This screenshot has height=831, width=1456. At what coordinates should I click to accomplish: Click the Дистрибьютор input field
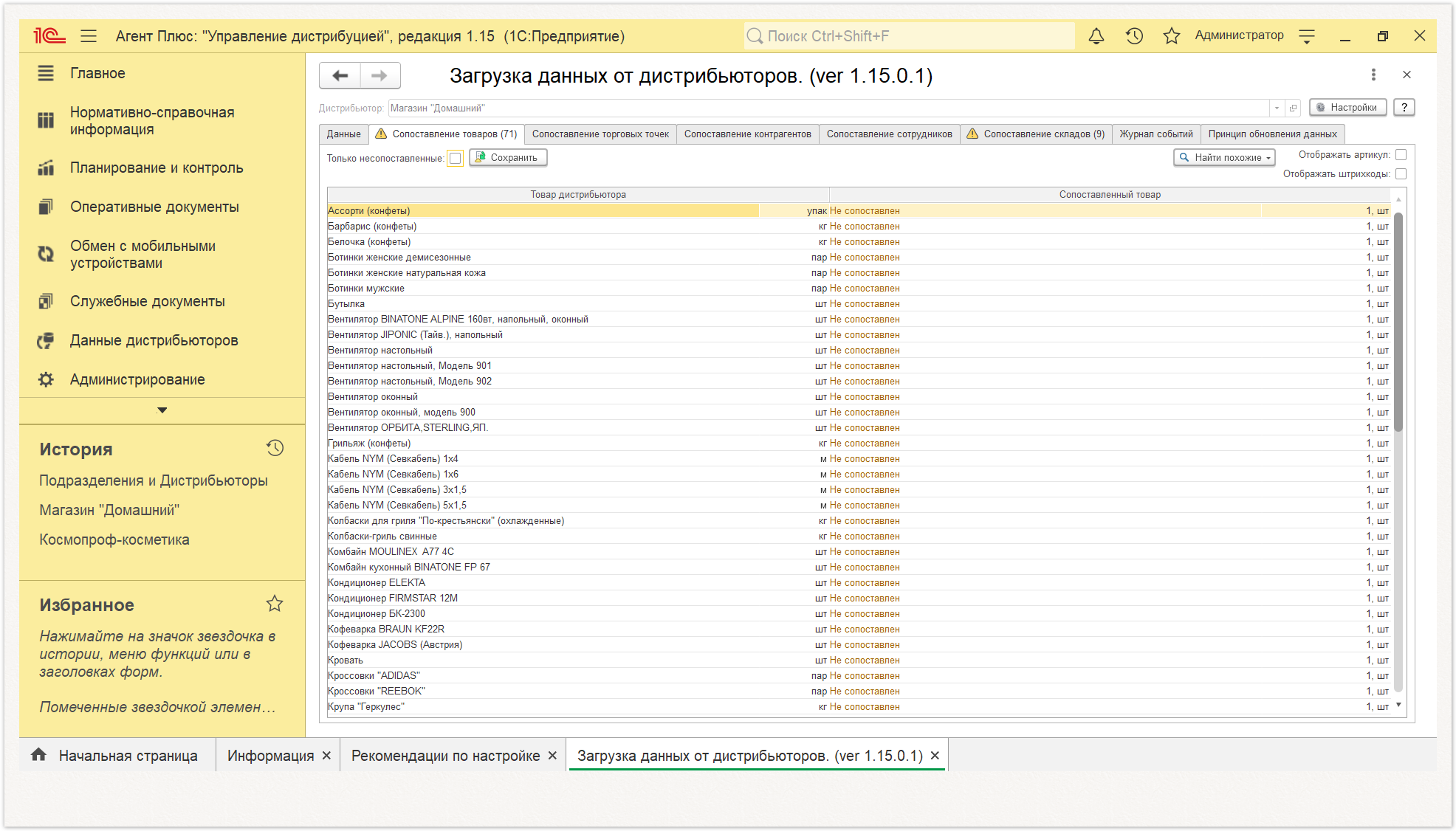pos(829,108)
